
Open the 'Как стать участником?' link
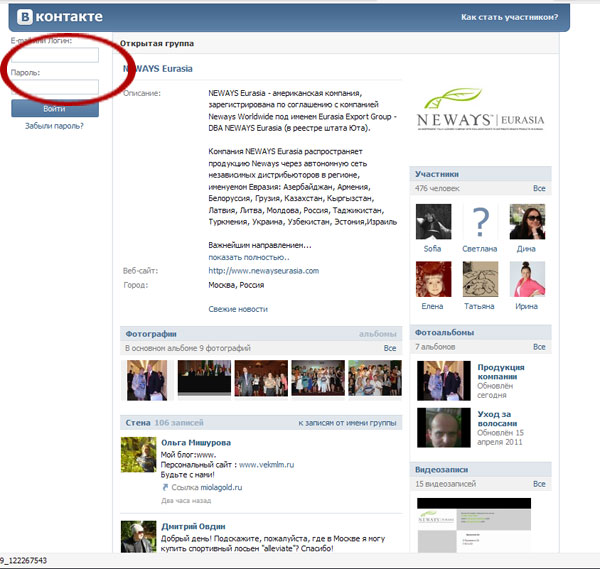coord(509,17)
